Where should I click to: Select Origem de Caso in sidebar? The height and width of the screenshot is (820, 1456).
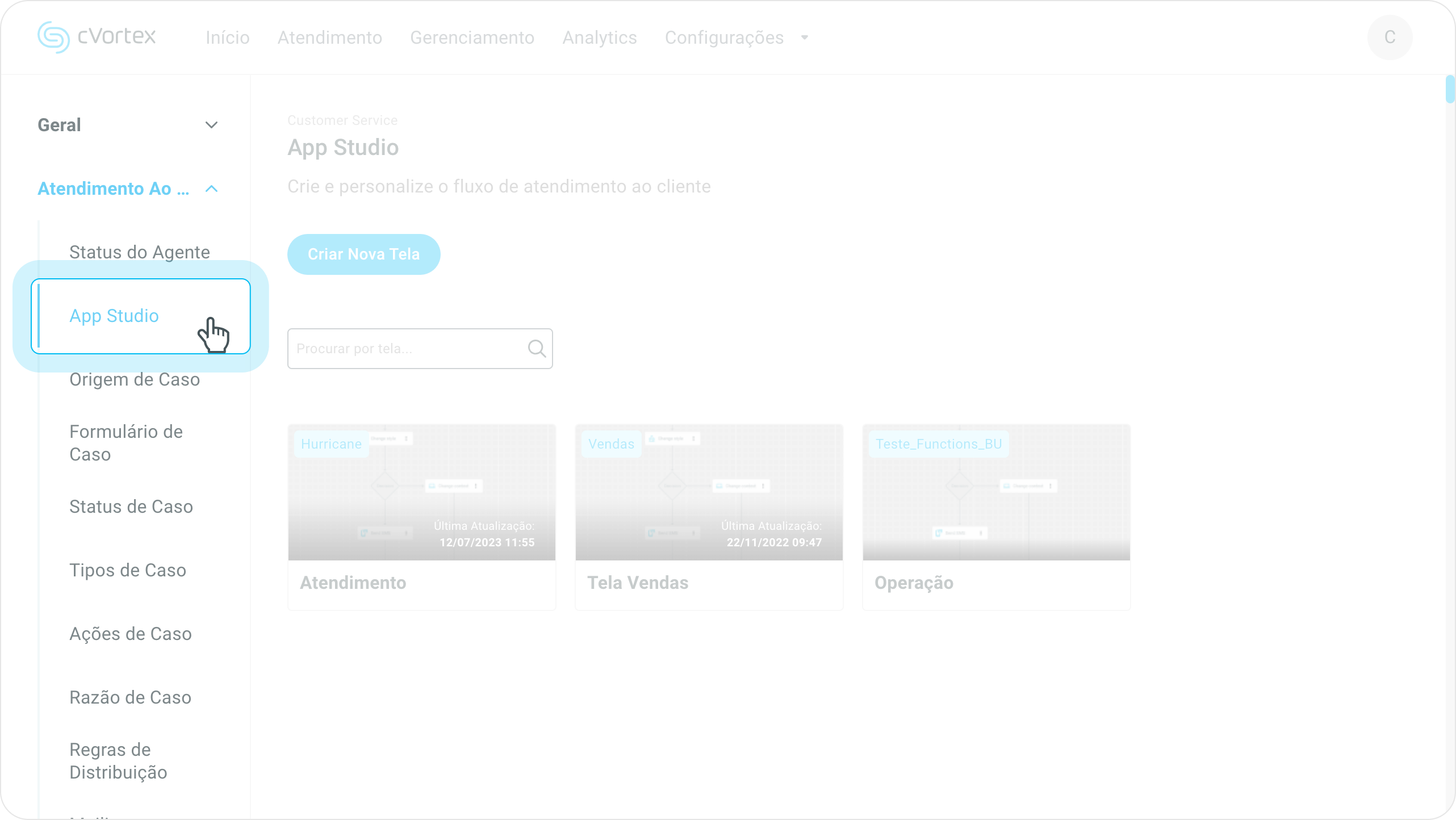[135, 379]
